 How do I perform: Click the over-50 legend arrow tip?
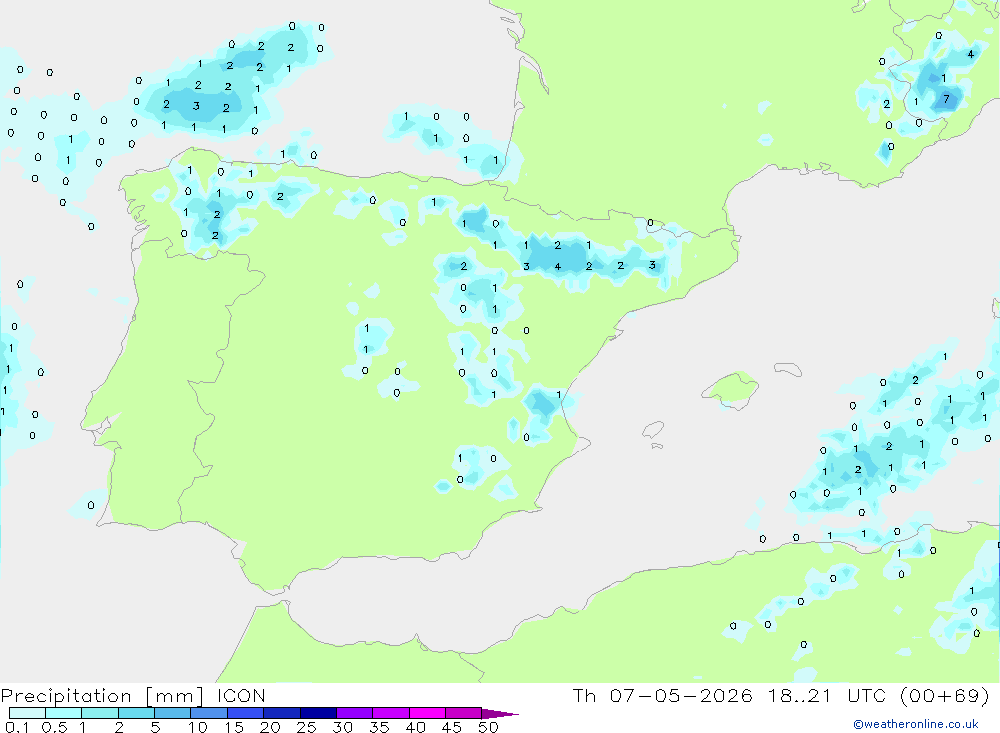499,714
